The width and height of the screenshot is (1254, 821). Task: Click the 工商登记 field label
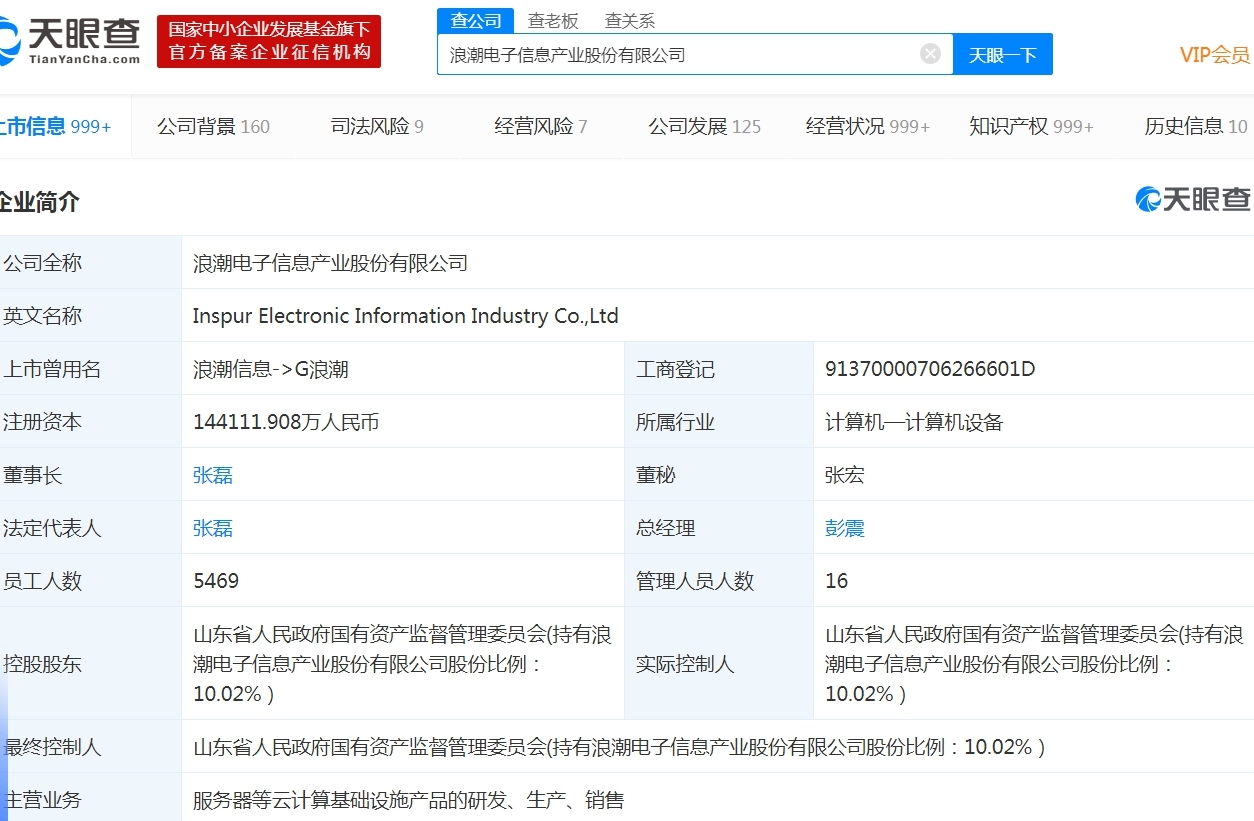click(x=675, y=369)
